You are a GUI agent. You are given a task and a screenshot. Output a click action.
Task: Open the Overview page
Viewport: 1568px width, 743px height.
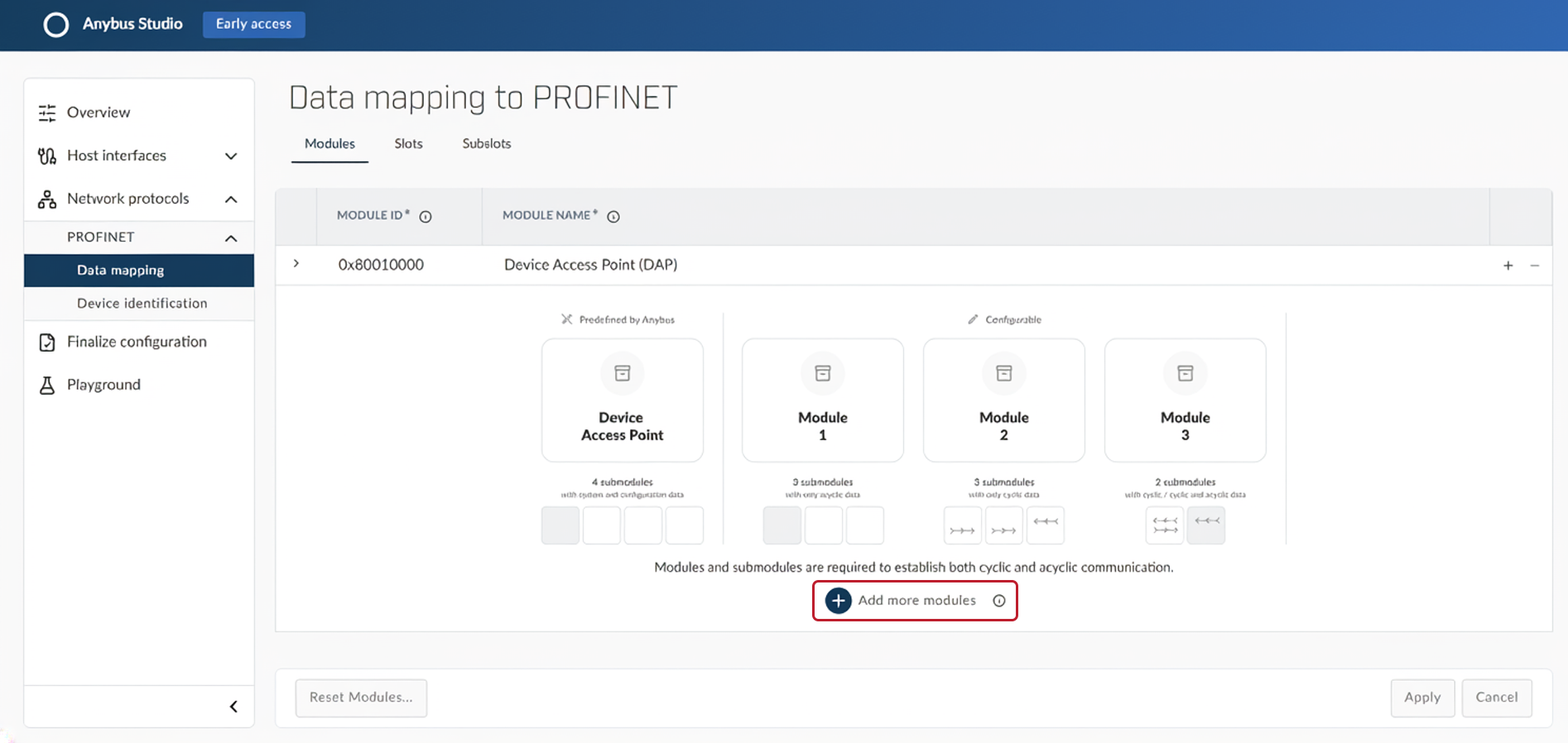(x=99, y=113)
